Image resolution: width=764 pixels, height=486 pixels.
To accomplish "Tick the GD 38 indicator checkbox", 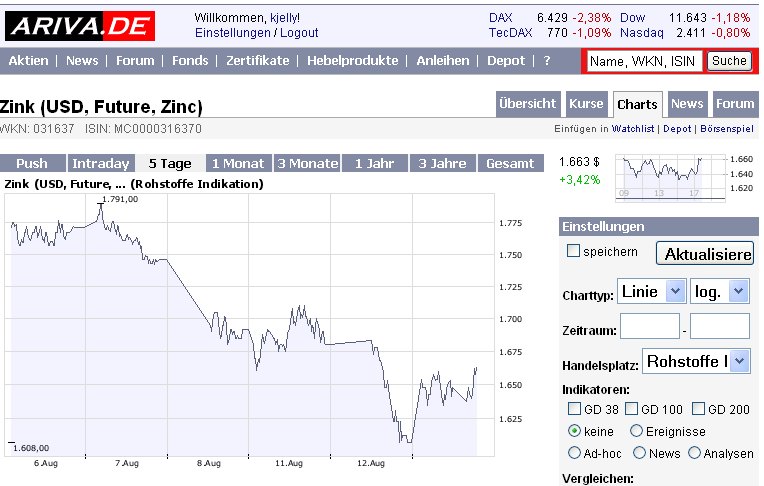I will pos(574,408).
